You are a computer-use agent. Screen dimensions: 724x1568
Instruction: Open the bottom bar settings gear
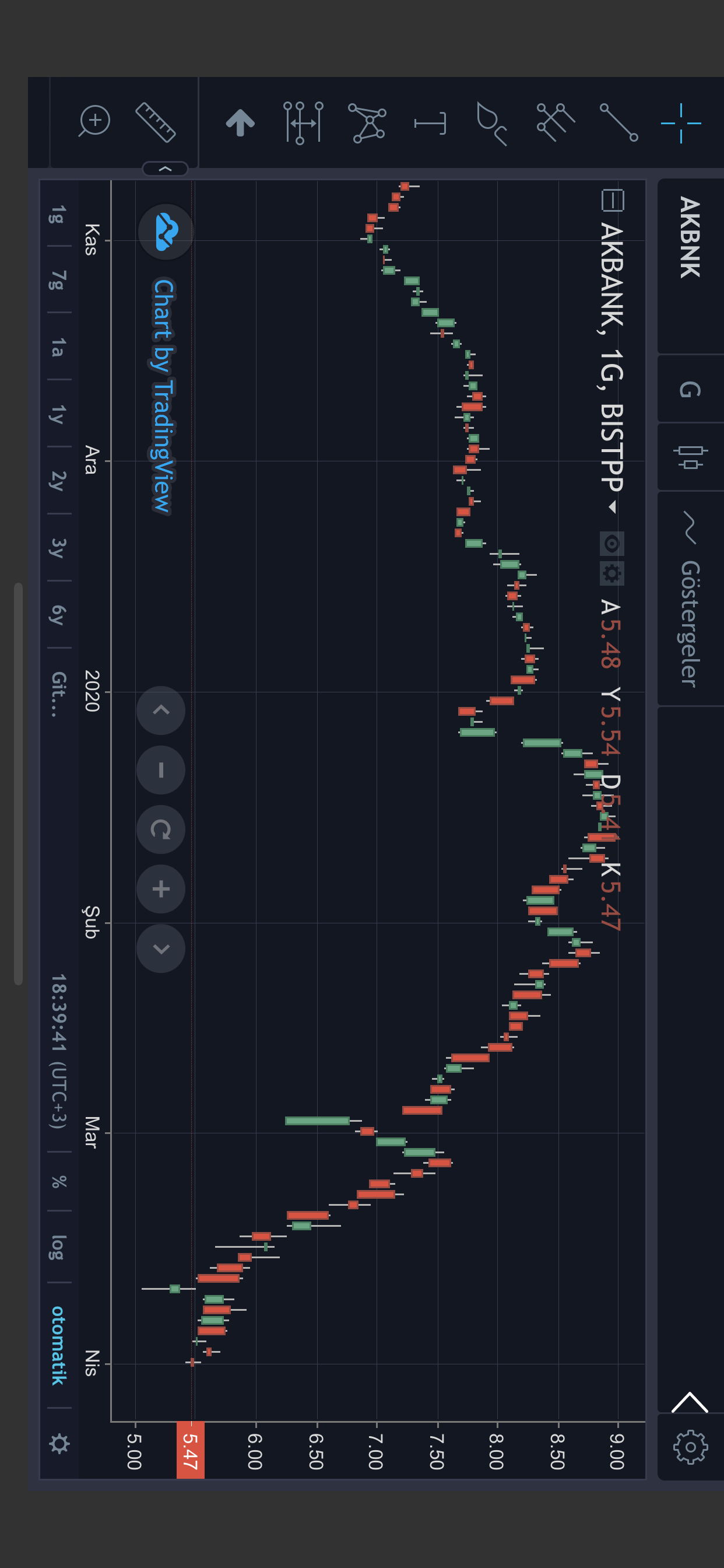pyautogui.click(x=59, y=1443)
